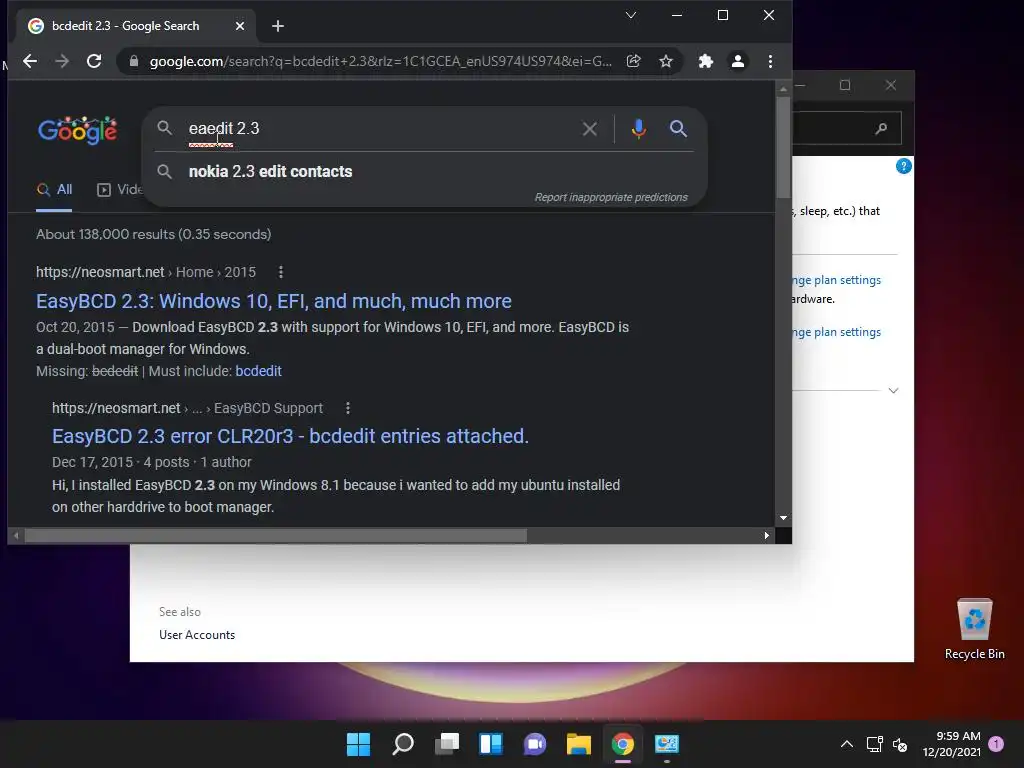Clear the Google search box text

590,129
